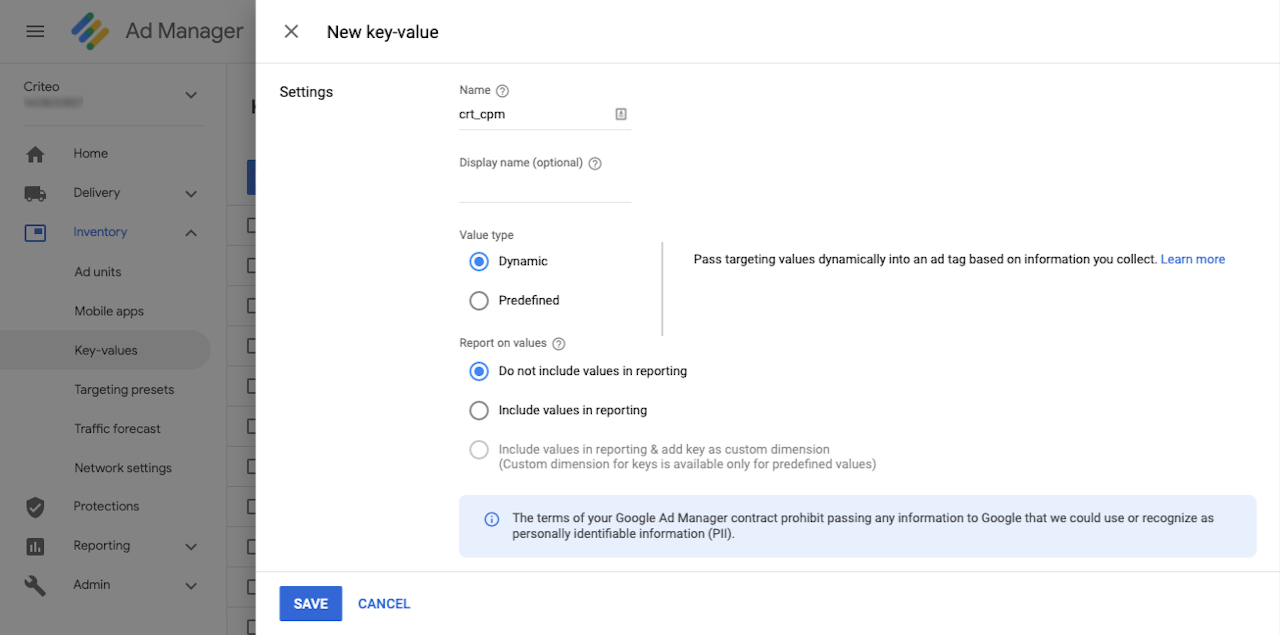Click the Display name help icon
Screen dimensions: 1280x635
595,163
